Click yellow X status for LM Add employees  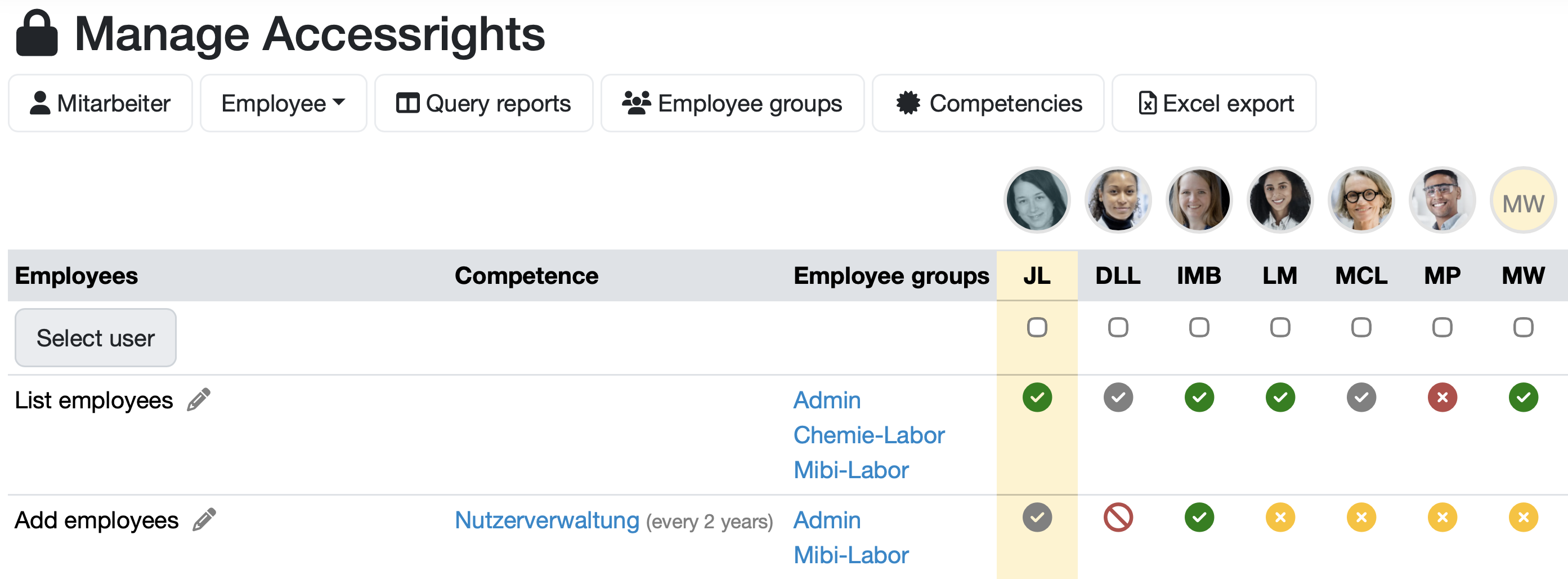tap(1280, 518)
